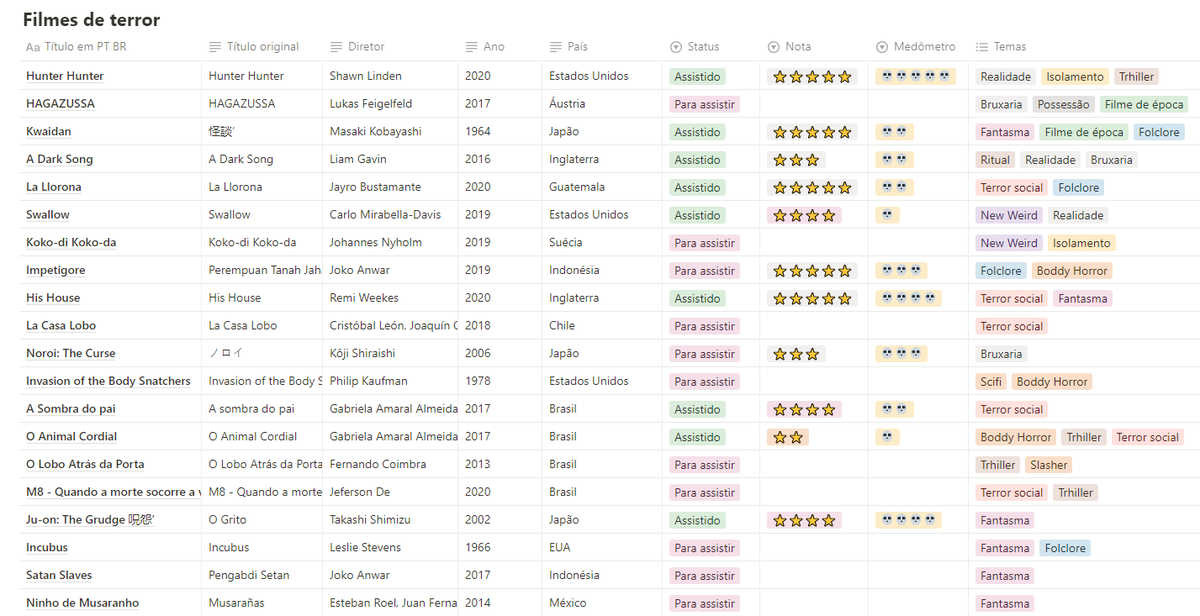Select the Boddy Horror tag on Impetigore

(x=1072, y=271)
